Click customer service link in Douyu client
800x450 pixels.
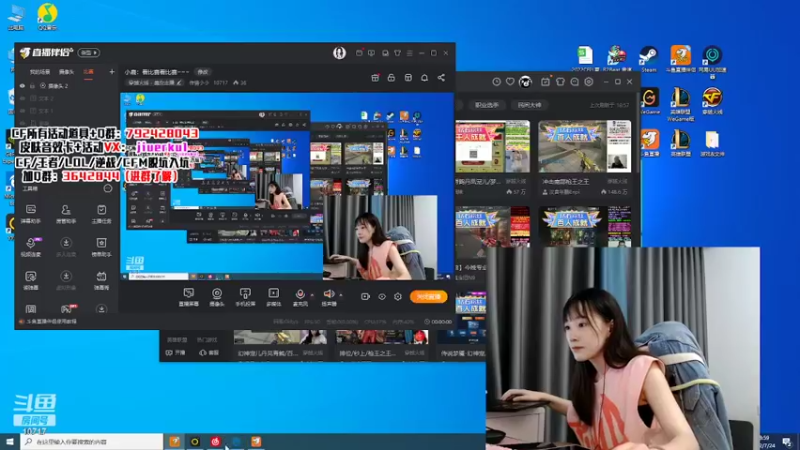click(209, 353)
